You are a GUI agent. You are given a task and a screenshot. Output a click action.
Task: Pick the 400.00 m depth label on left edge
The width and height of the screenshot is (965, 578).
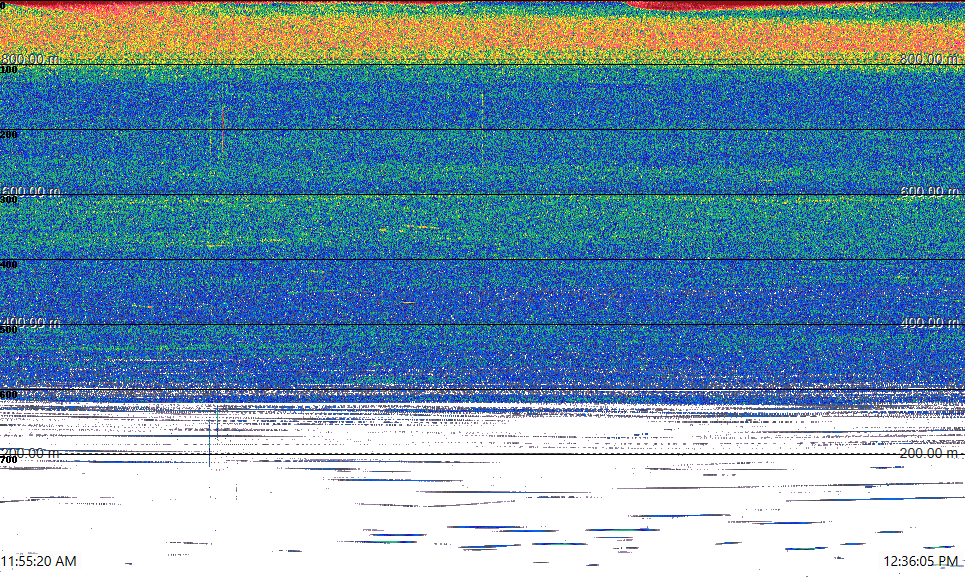pyautogui.click(x=30, y=323)
